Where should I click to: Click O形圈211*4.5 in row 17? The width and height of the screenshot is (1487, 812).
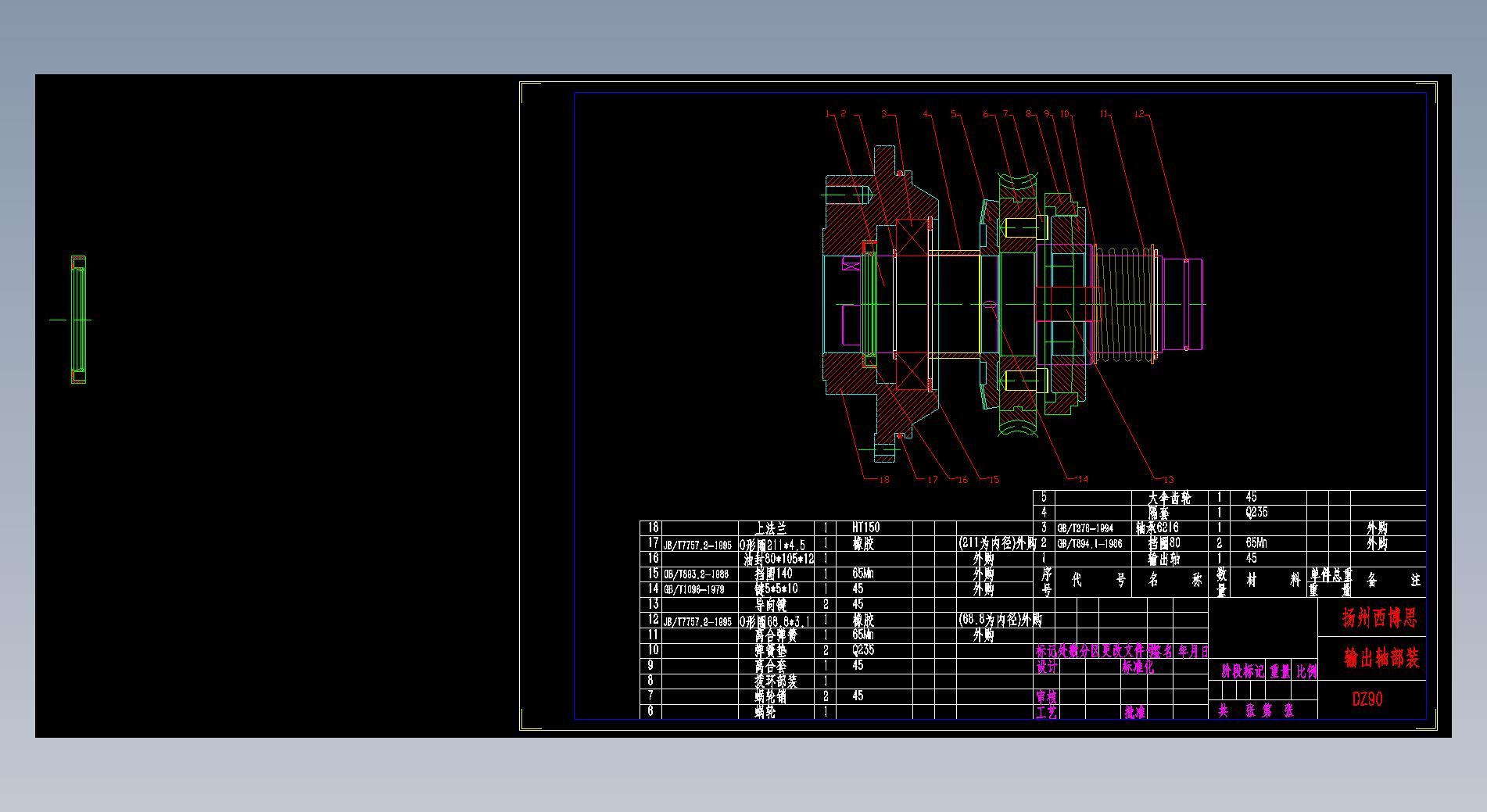772,544
